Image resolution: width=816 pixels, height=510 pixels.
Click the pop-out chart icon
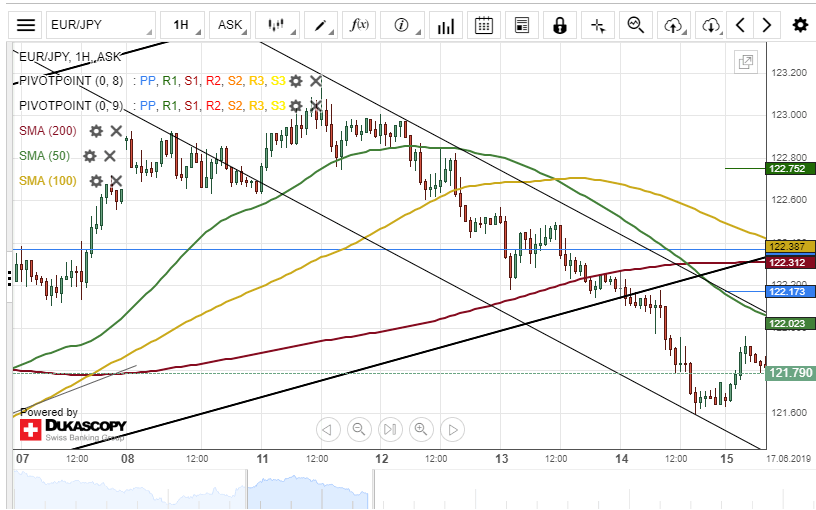(745, 62)
